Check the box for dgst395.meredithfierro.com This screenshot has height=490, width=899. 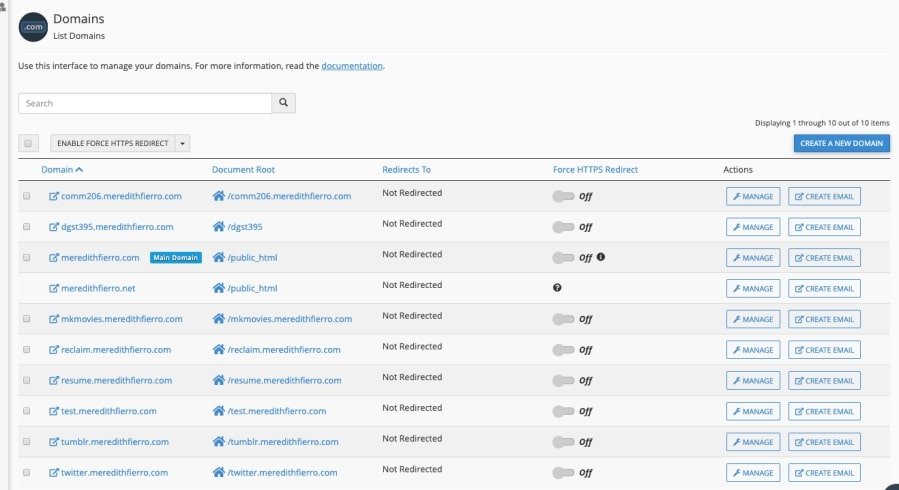tap(26, 226)
